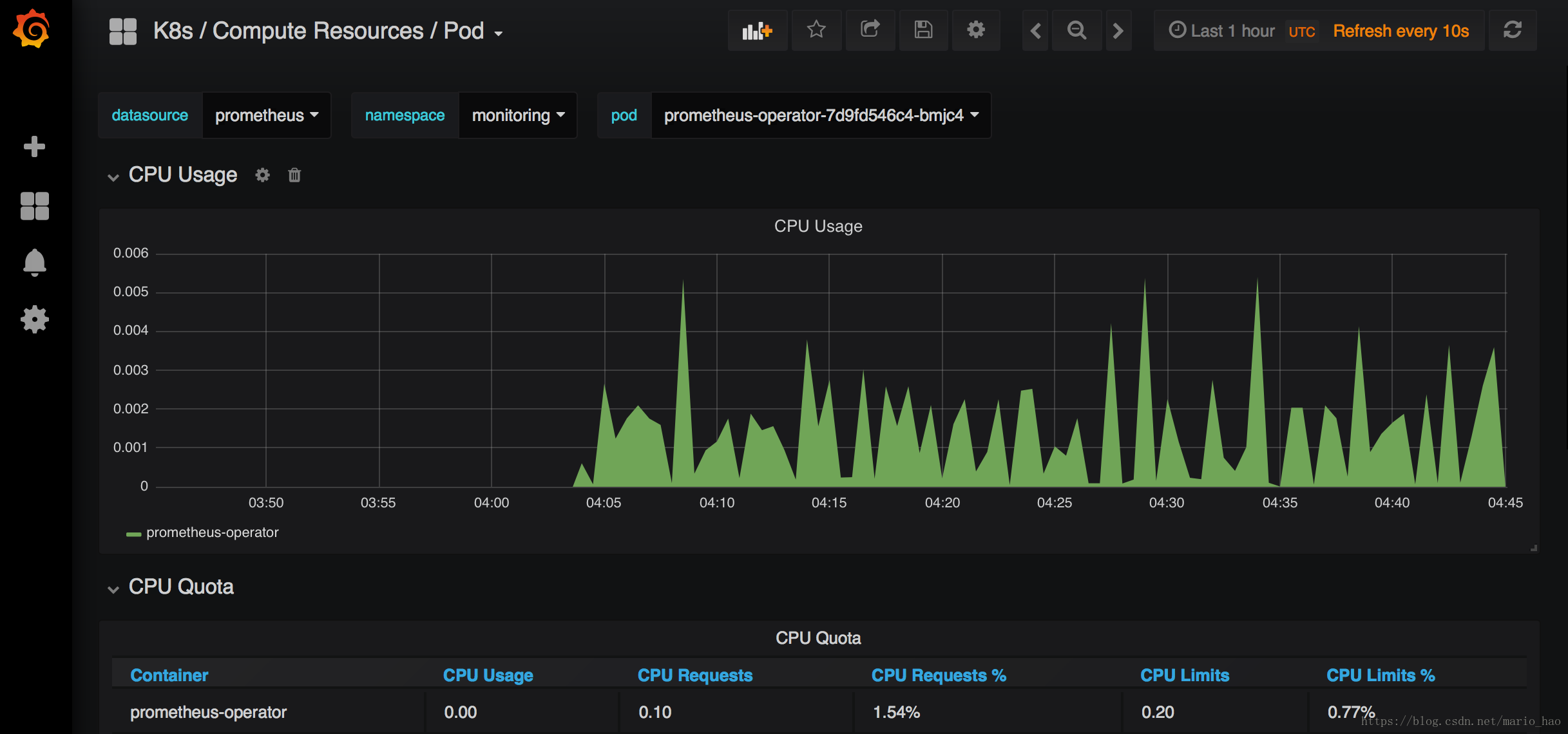Screen dimensions: 1568x734
Task: Click the Add panel toolbar button
Action: (x=757, y=30)
